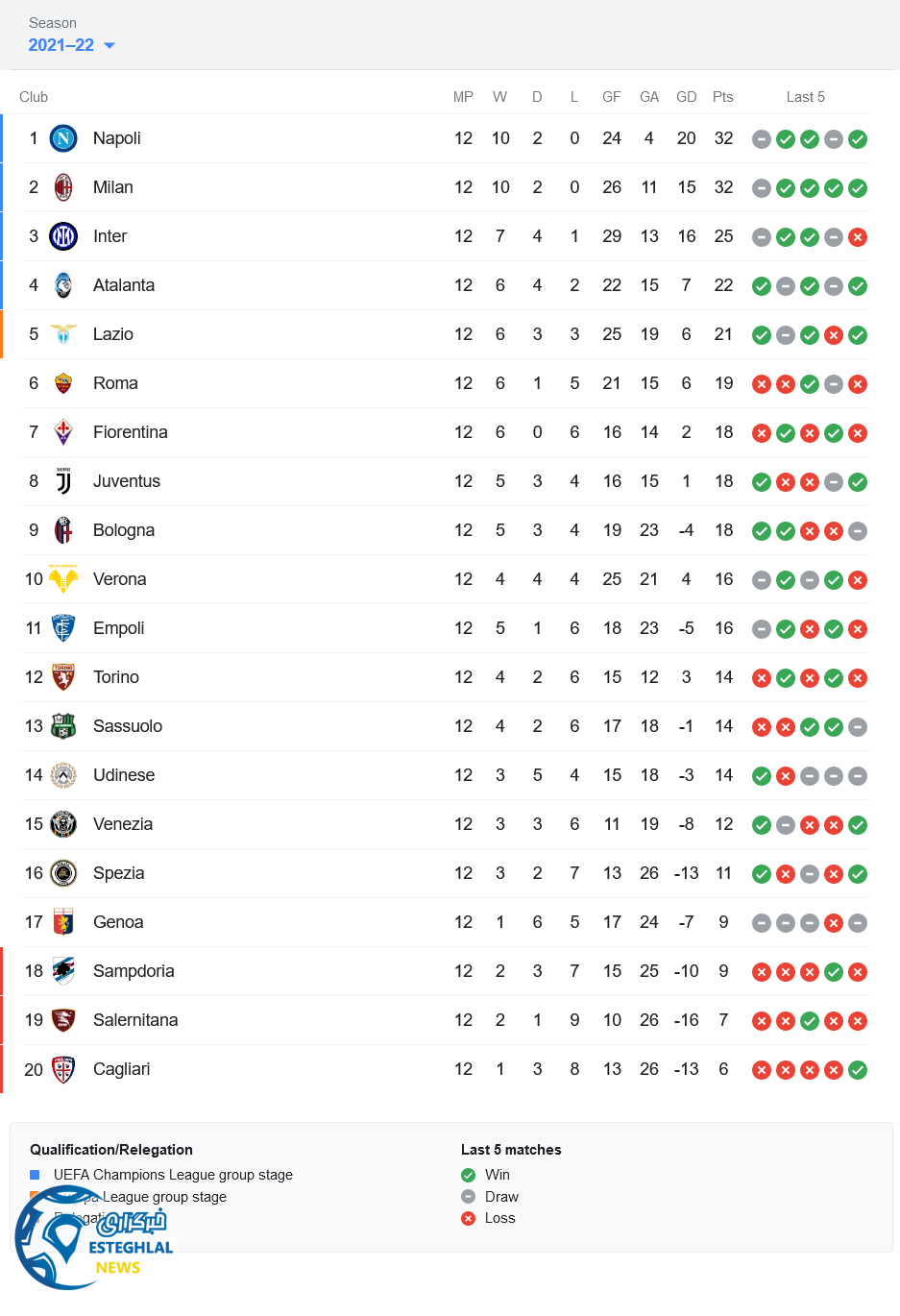
Task: Click the Sampdoria club crest
Action: [63, 971]
